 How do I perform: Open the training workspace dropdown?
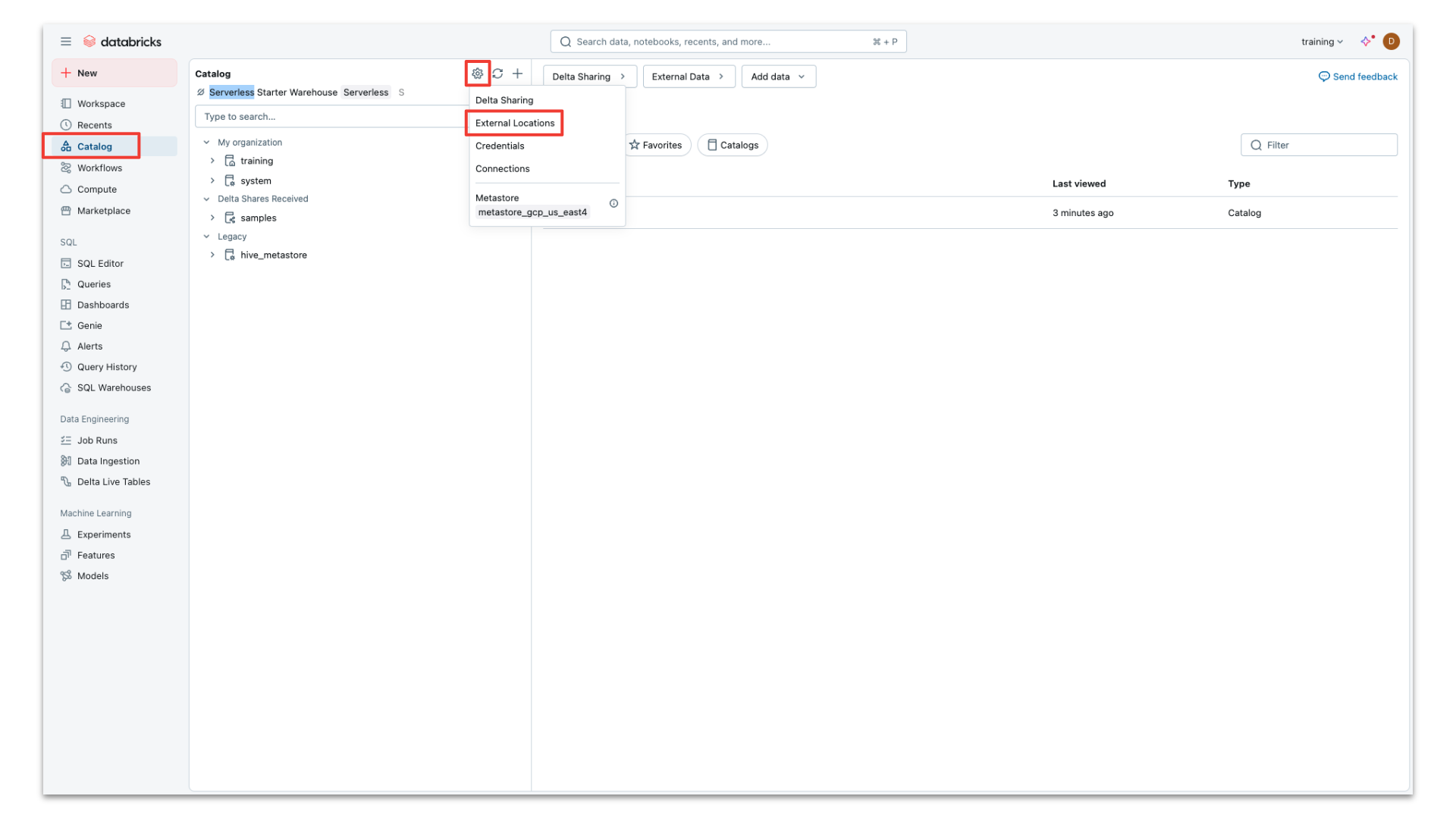point(1322,42)
